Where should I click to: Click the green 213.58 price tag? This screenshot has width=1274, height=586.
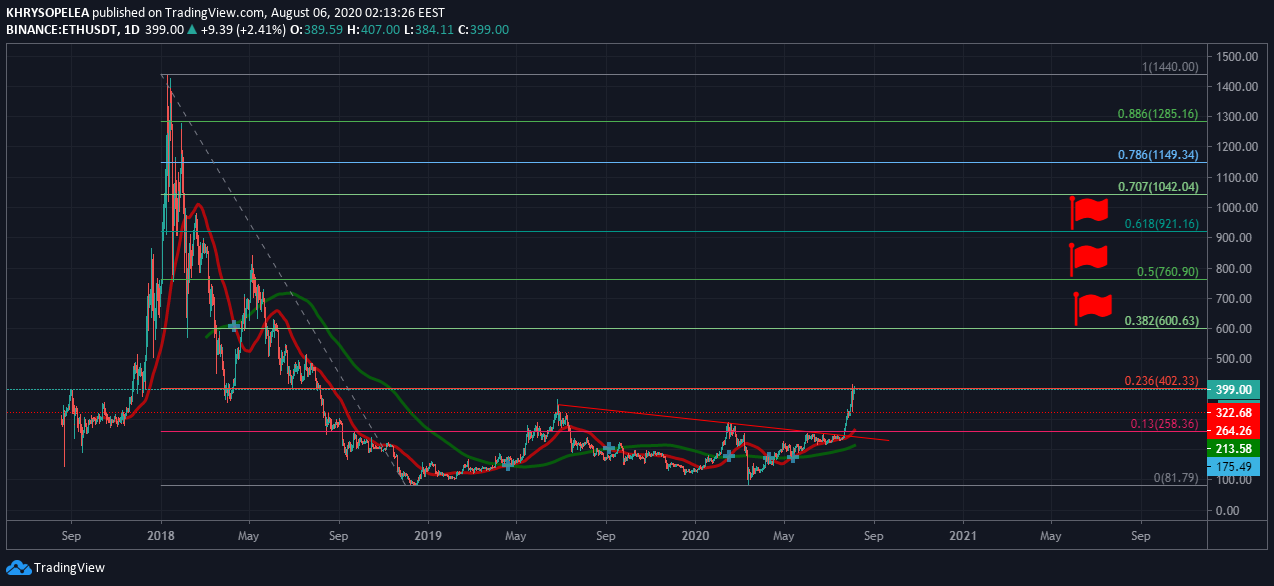(x=1234, y=449)
